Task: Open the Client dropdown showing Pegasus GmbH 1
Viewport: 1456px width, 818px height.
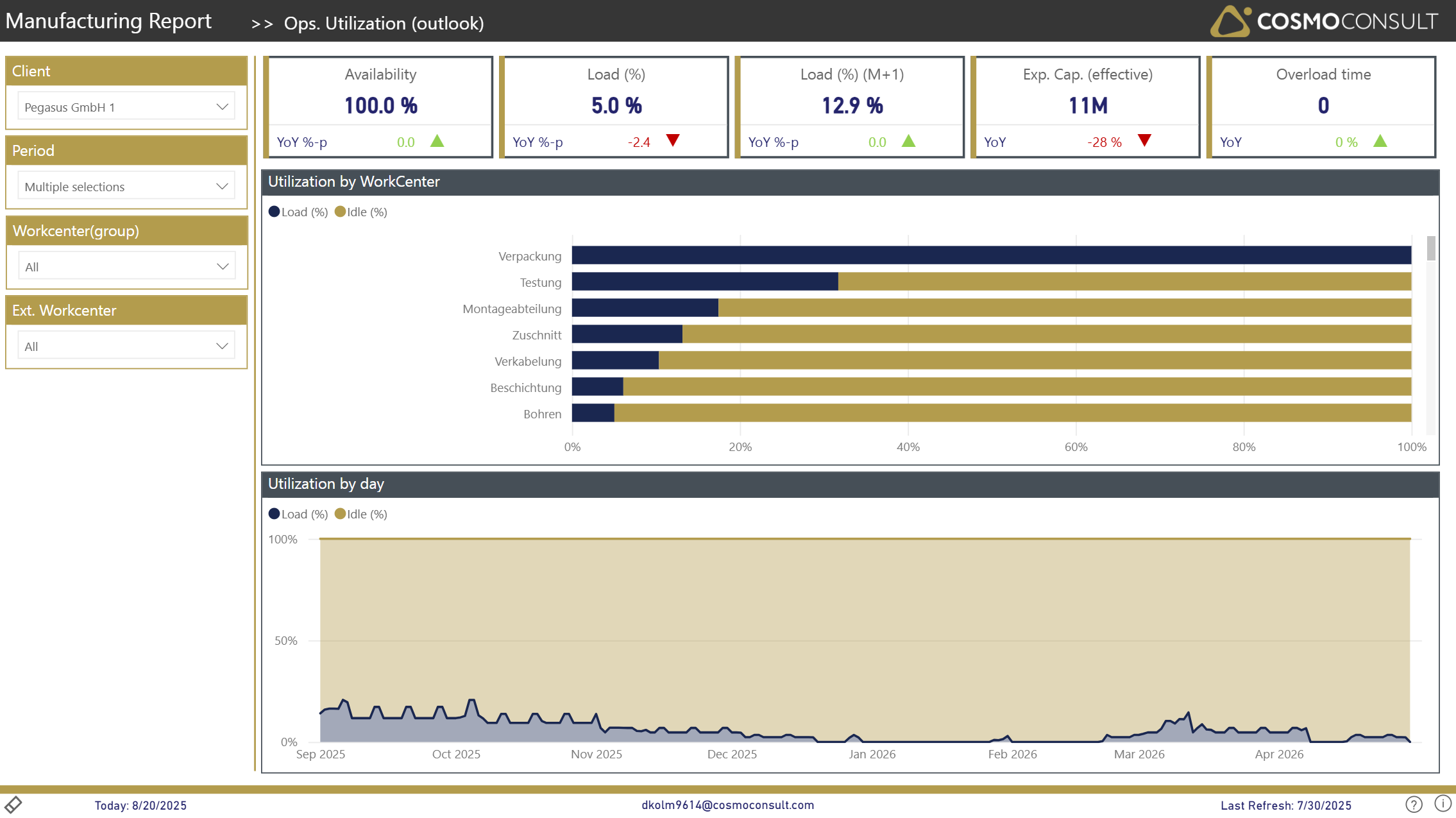Action: tap(126, 107)
